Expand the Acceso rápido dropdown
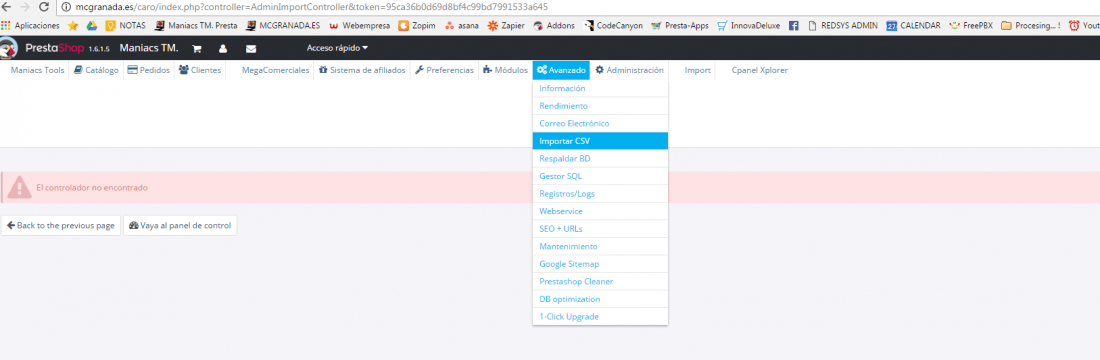Image resolution: width=1100 pixels, height=360 pixels. (x=337, y=48)
